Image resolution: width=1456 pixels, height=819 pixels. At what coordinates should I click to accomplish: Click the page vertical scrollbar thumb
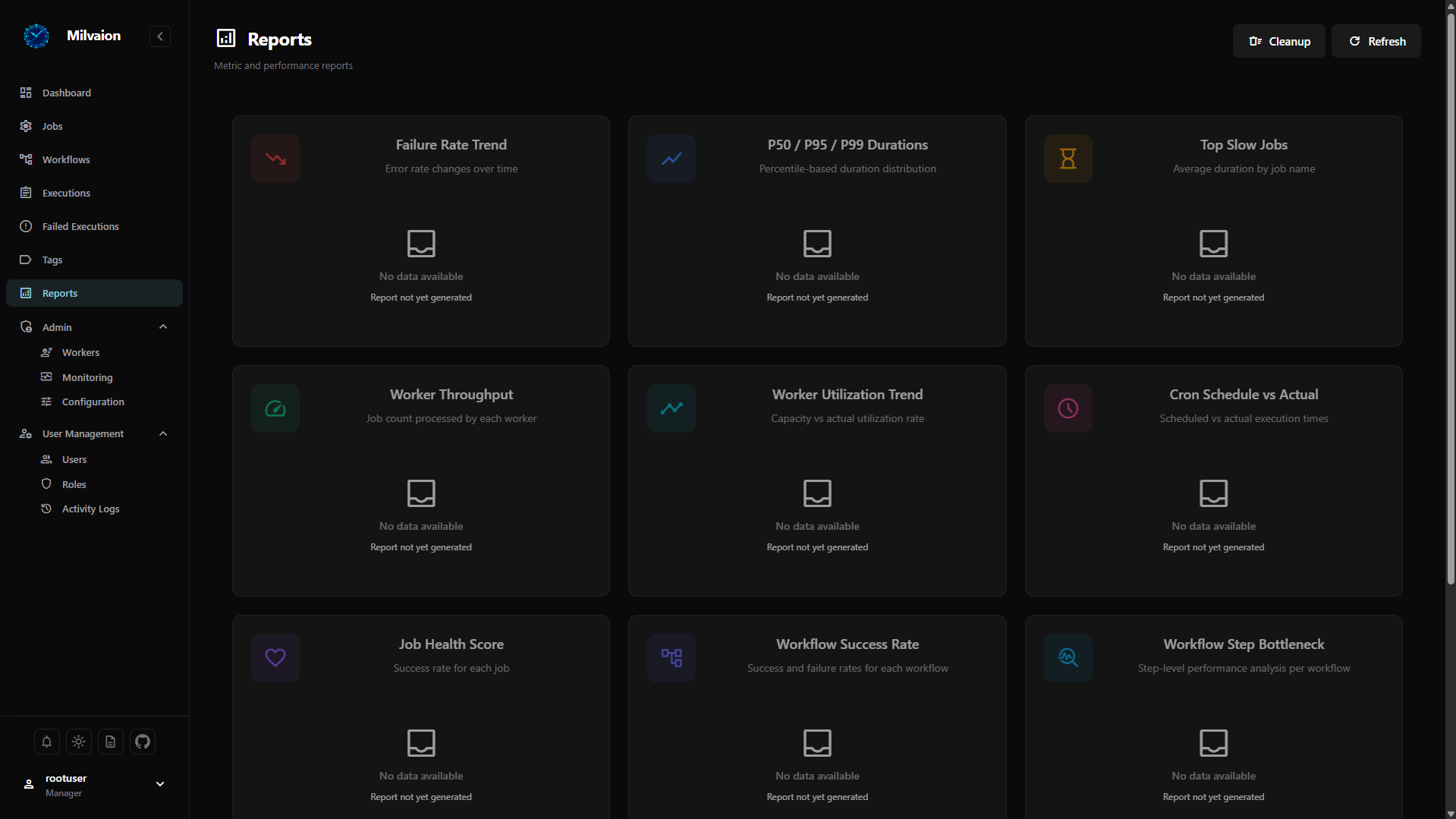point(1451,298)
